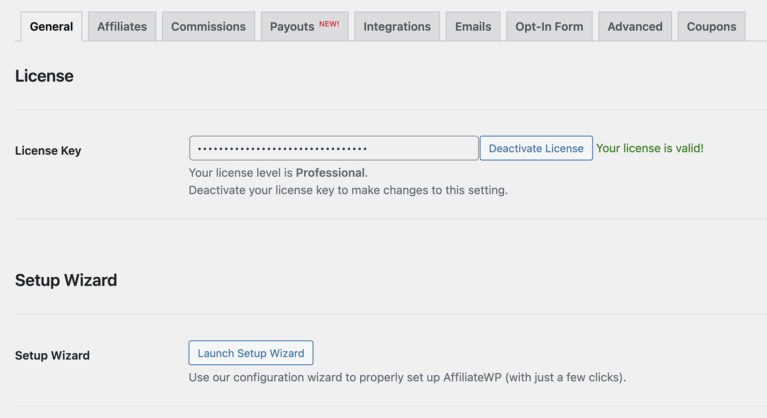Go to the Coupons tab

tap(711, 27)
